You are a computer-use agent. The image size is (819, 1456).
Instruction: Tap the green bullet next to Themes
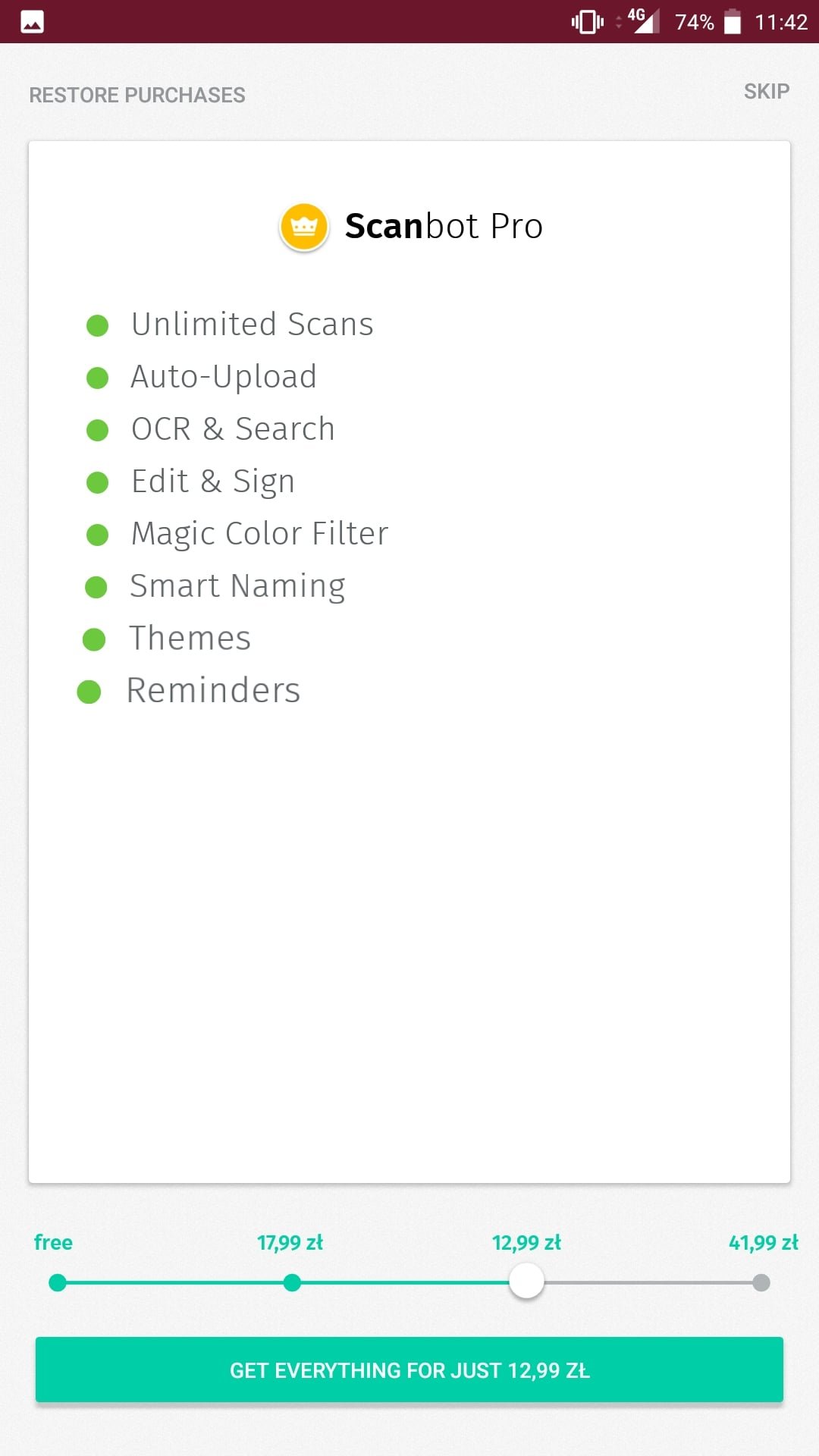(94, 639)
